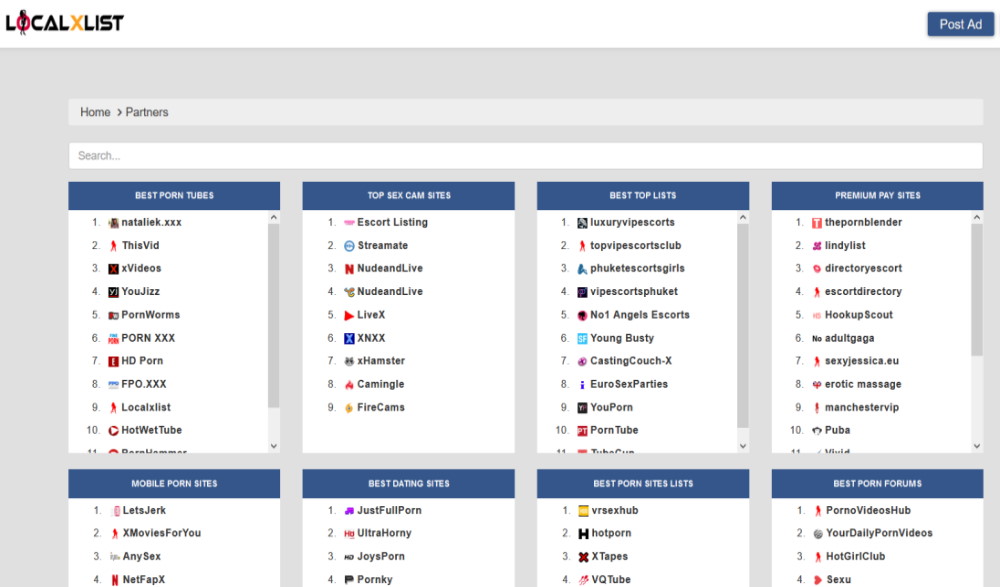Click the Premium Pay Sites scrollbar down arrow
Image resolution: width=1000 pixels, height=587 pixels.
point(977,446)
